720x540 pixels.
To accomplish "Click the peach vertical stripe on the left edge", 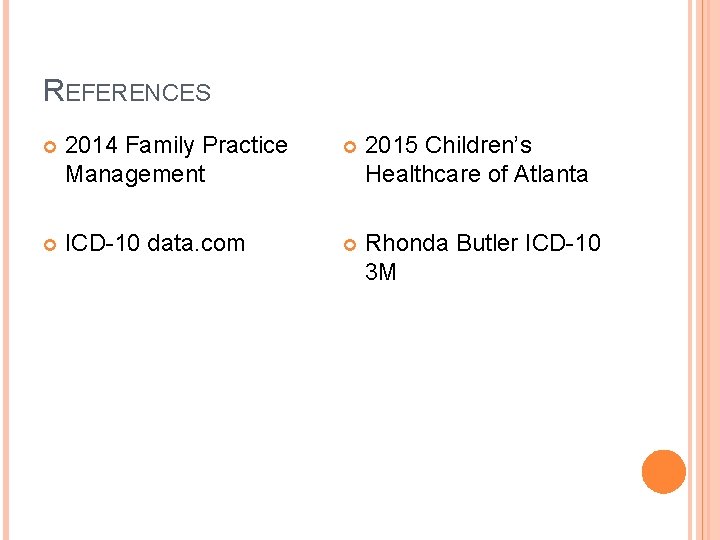I will tap(6, 270).
